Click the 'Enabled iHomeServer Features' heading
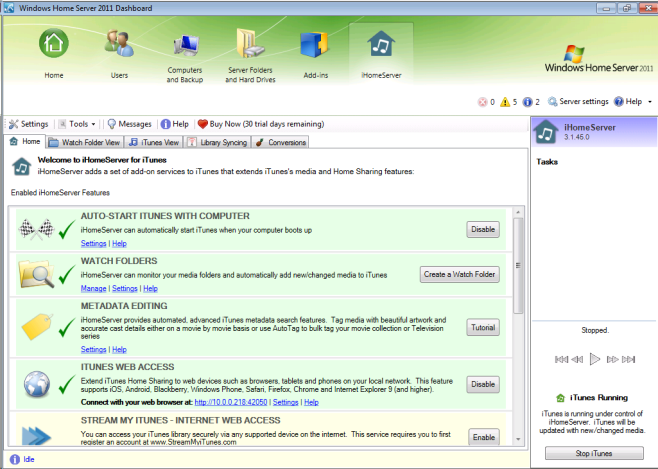The image size is (658, 469). tap(60, 193)
